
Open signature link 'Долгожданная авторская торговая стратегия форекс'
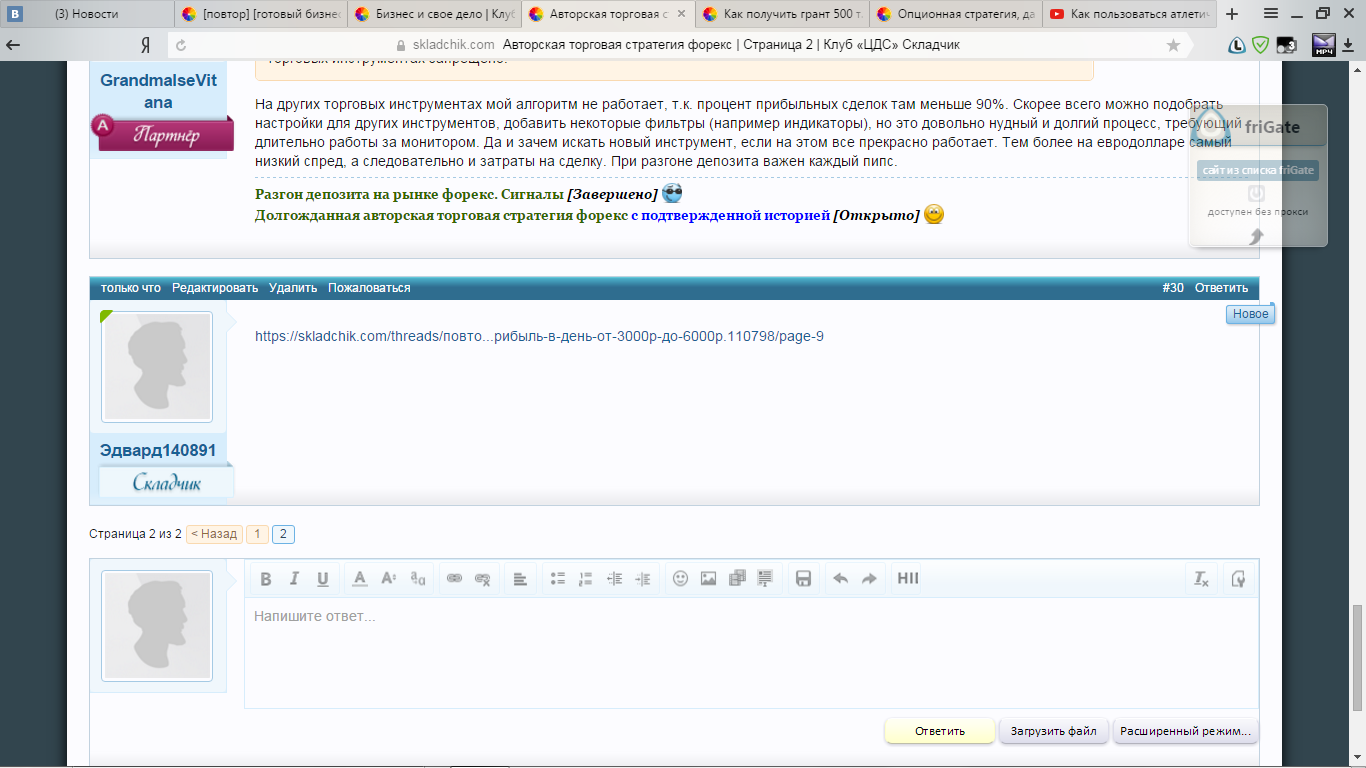click(441, 215)
